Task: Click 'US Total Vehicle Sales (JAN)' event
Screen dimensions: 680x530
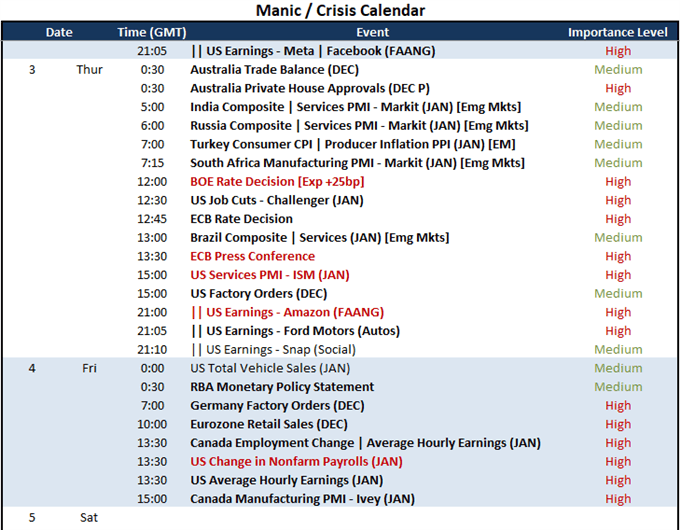Action: pos(270,368)
